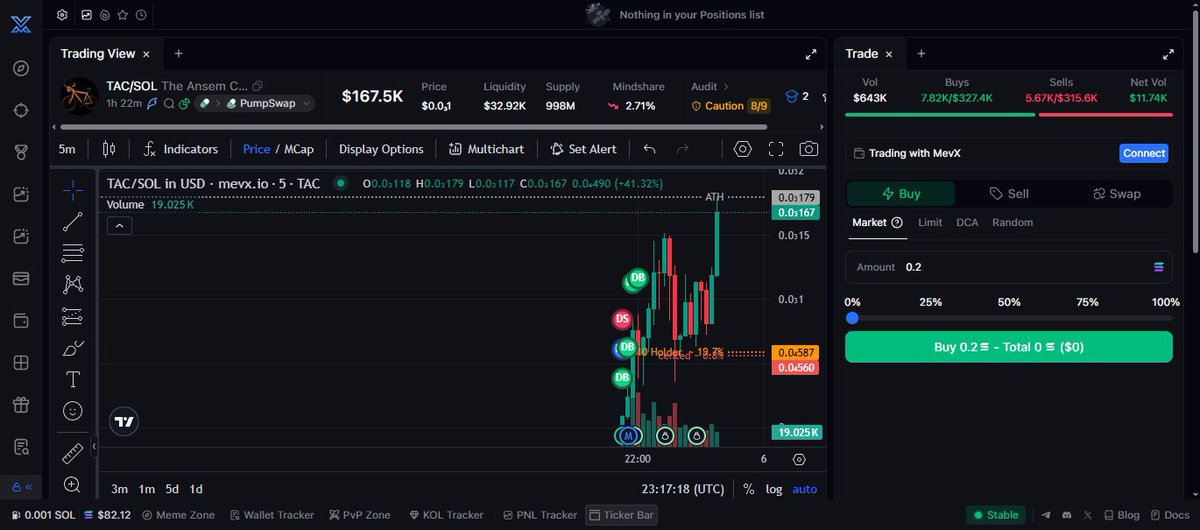Image resolution: width=1200 pixels, height=530 pixels.
Task: Toggle log scale on chart
Action: coord(774,489)
